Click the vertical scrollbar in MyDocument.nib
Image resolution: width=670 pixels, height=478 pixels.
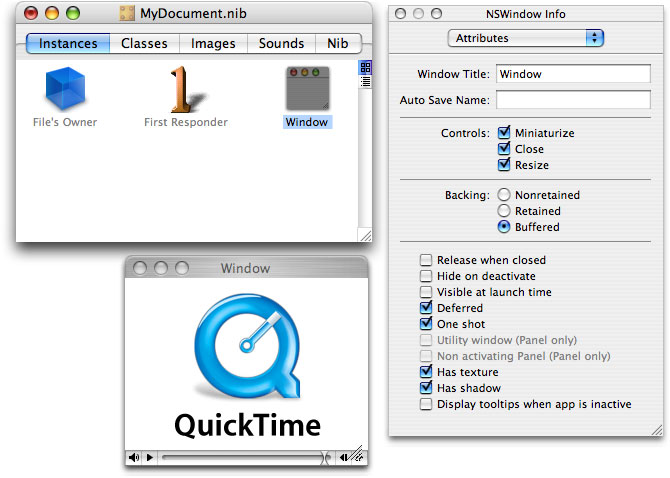click(x=365, y=159)
